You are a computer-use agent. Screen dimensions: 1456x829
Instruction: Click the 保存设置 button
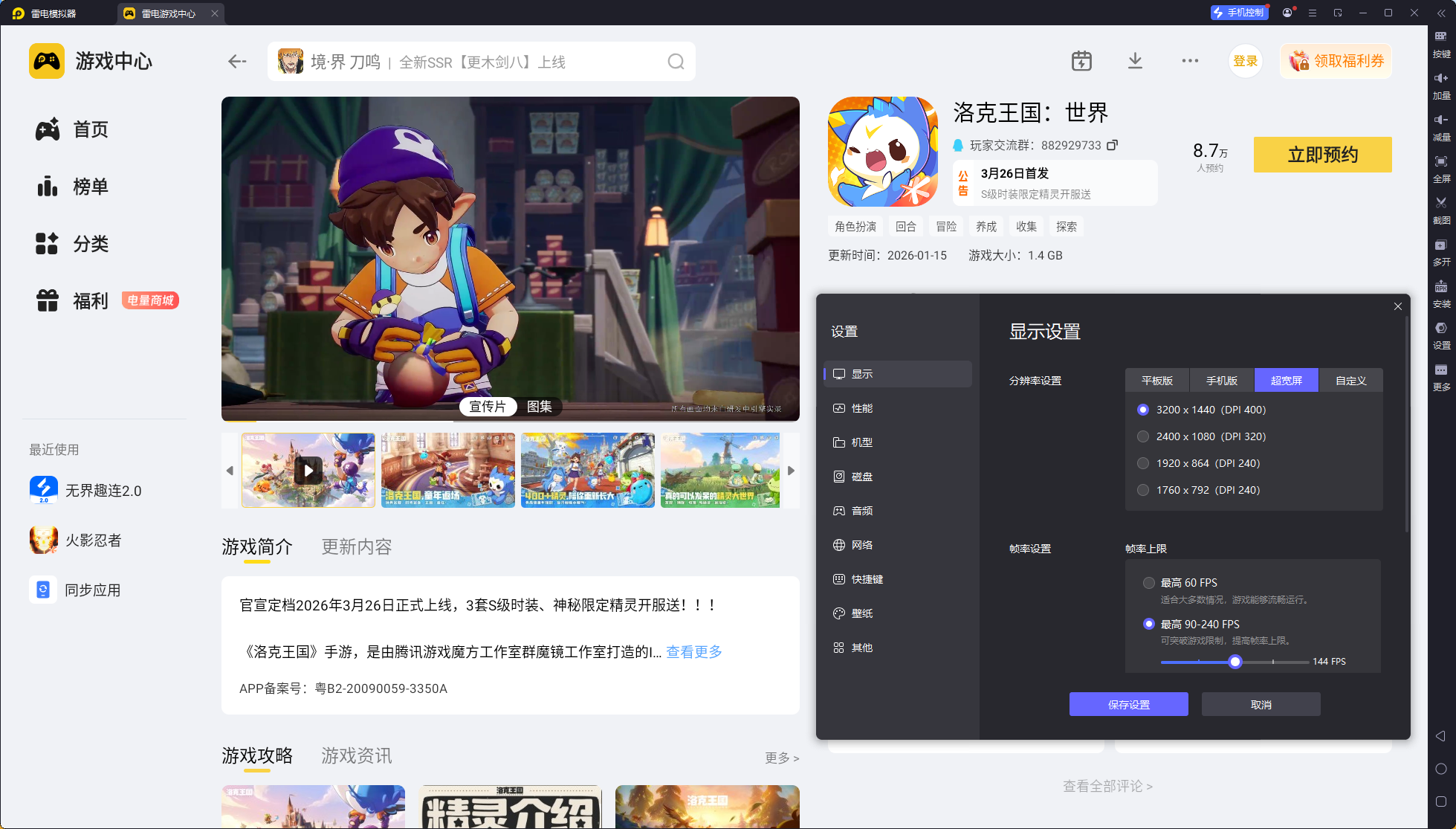click(x=1128, y=704)
